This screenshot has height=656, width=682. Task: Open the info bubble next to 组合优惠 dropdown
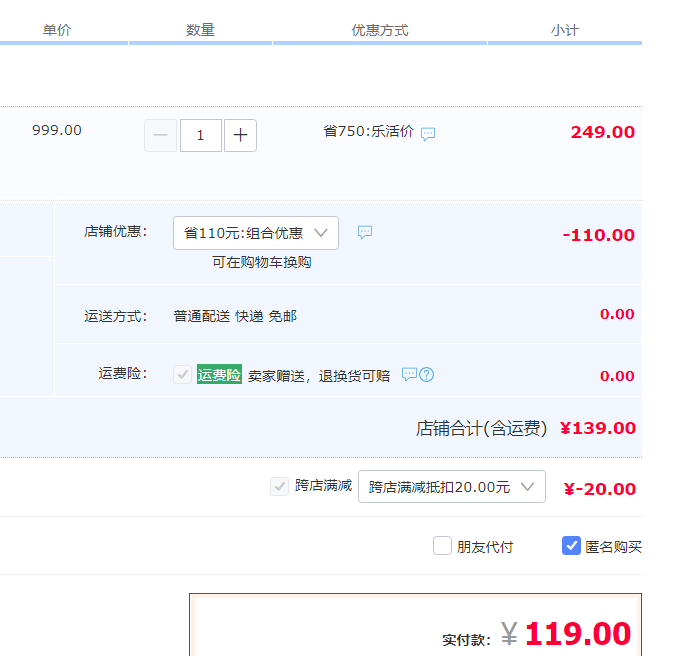(x=365, y=232)
